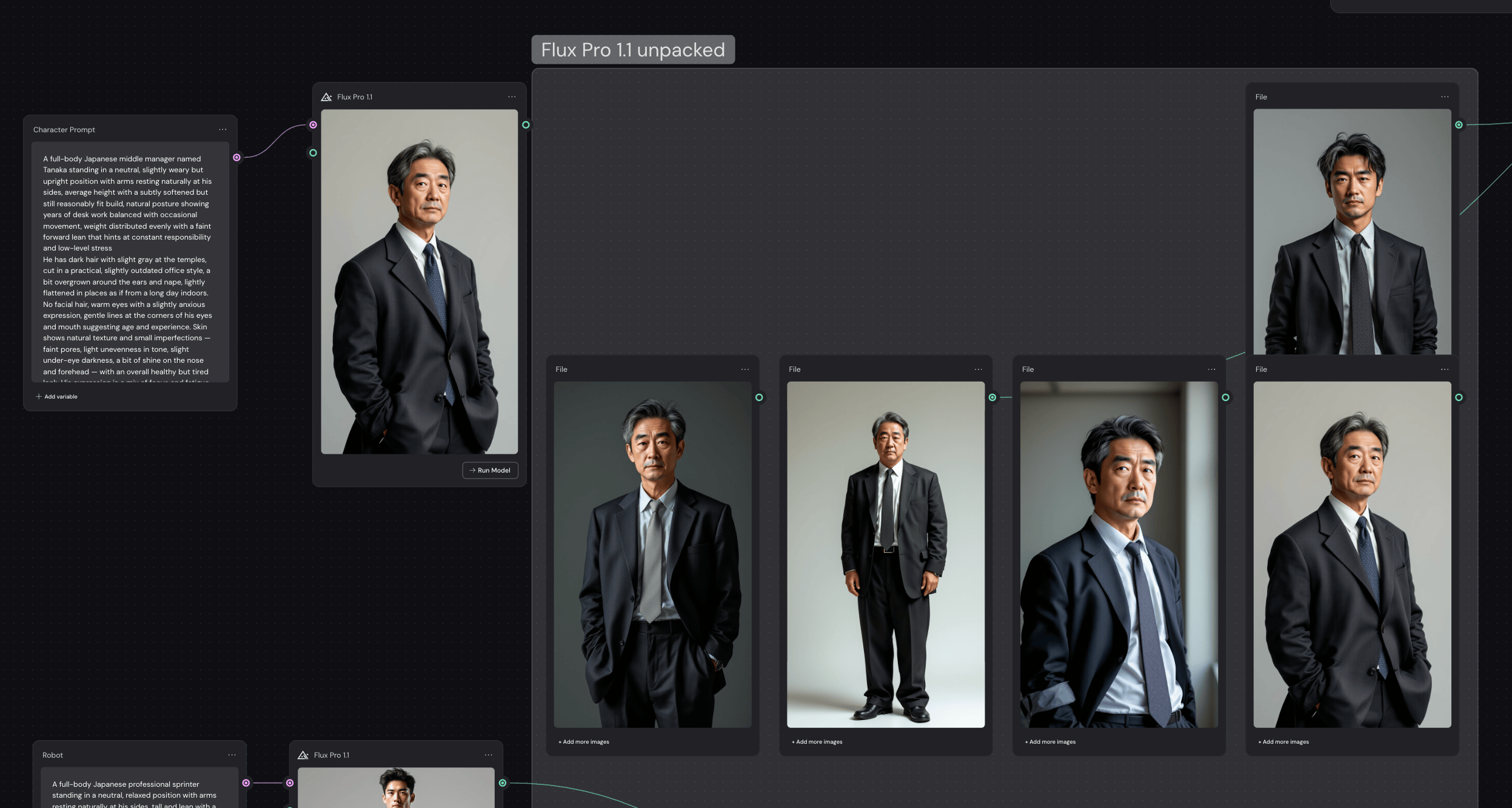
Task: Open options menu of the top-right File node
Action: point(1445,96)
